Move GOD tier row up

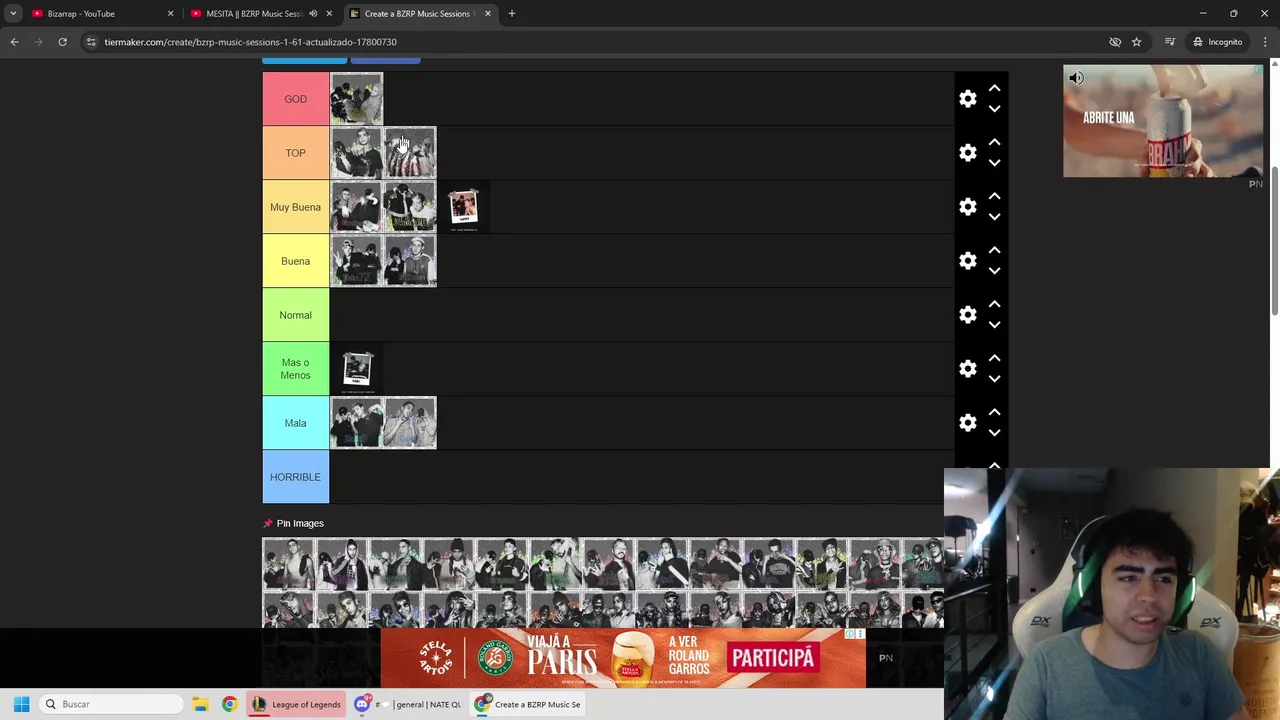coord(994,88)
